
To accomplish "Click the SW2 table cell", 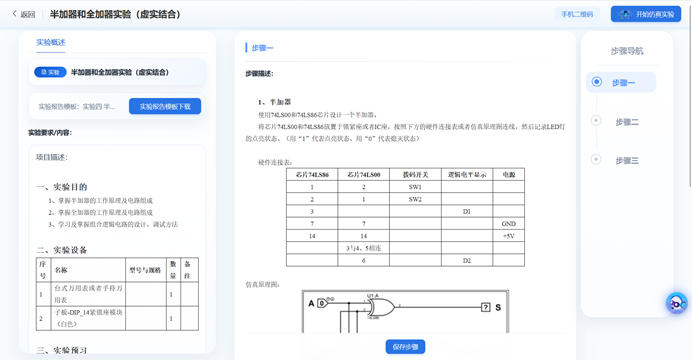I will point(415,199).
